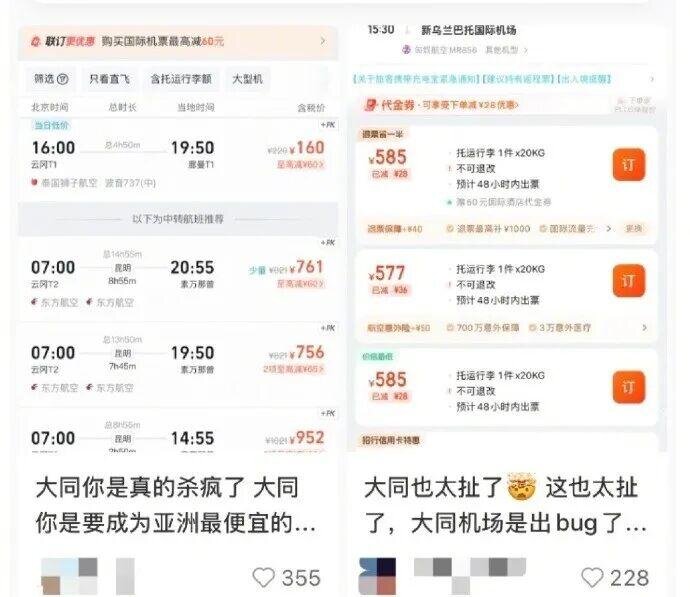
Task: Expand the travel notices chevron
Action: pos(652,79)
